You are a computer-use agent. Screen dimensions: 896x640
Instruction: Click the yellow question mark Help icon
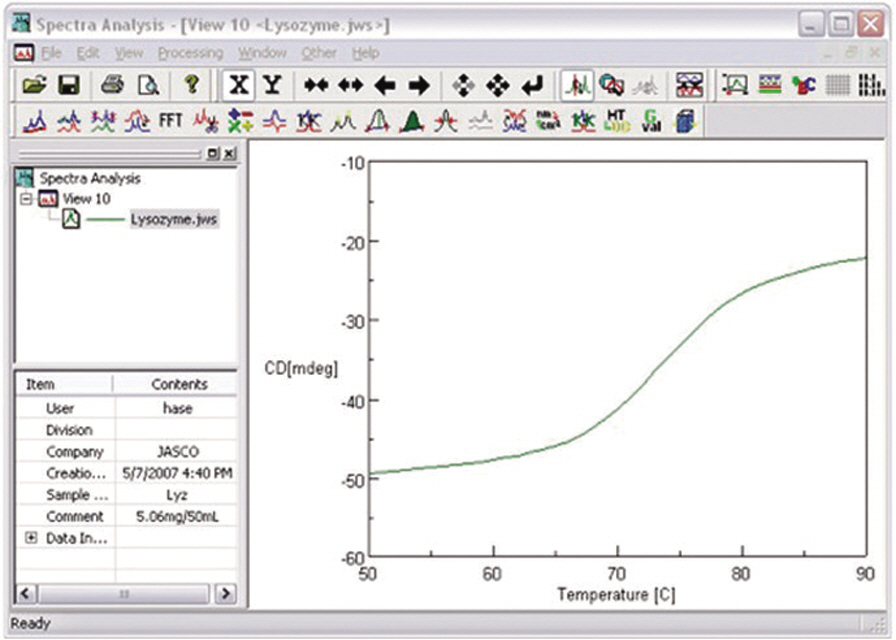pos(191,86)
